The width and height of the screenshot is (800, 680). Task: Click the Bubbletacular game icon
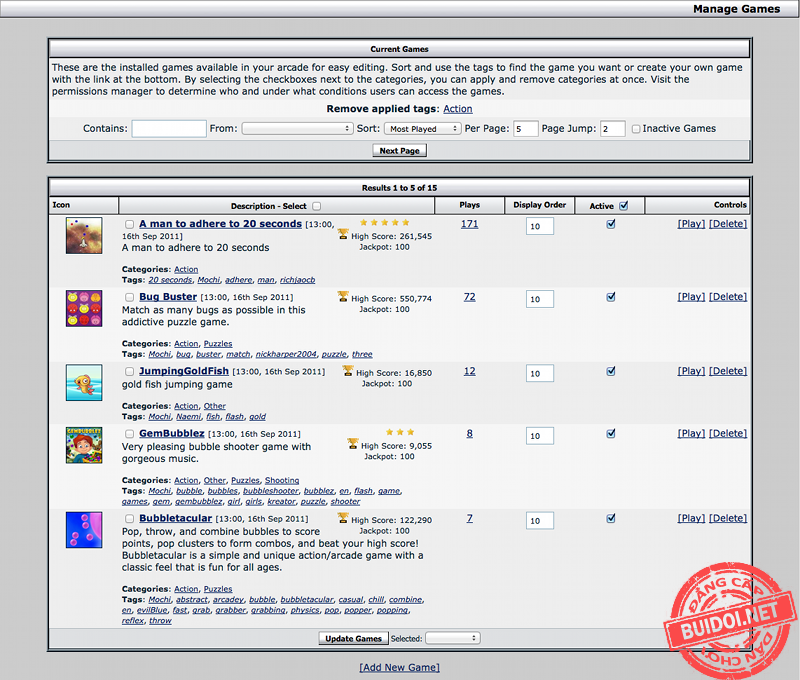84,530
